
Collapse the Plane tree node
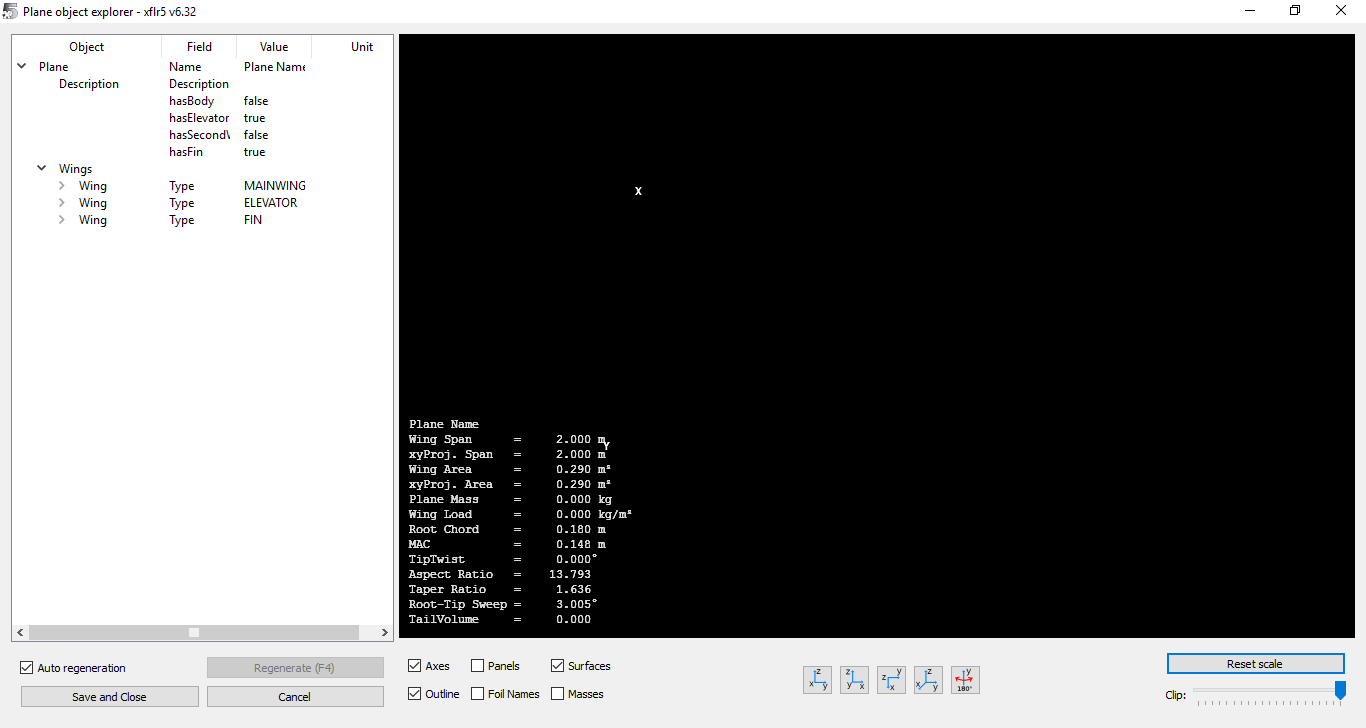pos(22,67)
